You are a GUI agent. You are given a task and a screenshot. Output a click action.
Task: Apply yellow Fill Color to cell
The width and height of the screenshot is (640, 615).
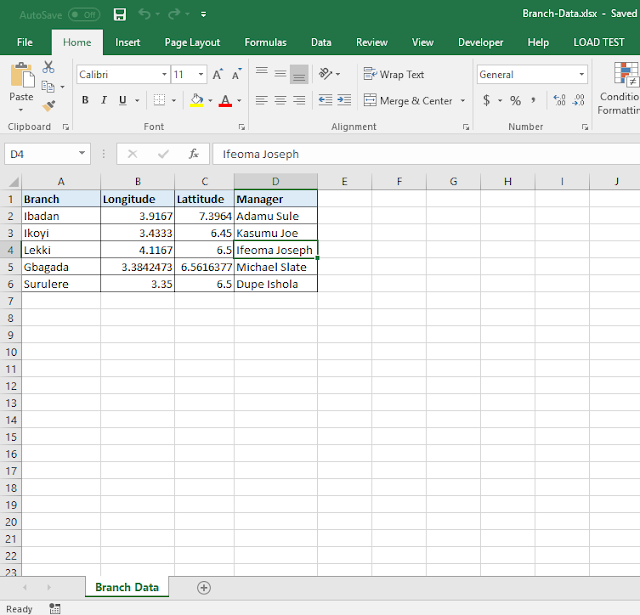coord(196,100)
